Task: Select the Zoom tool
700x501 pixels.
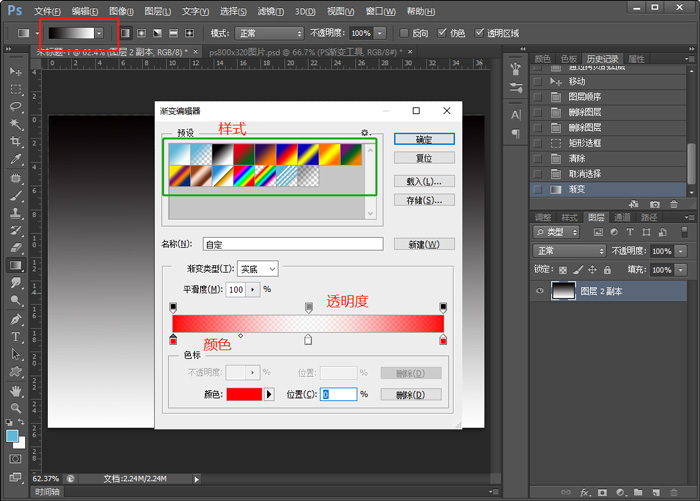Action: tap(16, 408)
